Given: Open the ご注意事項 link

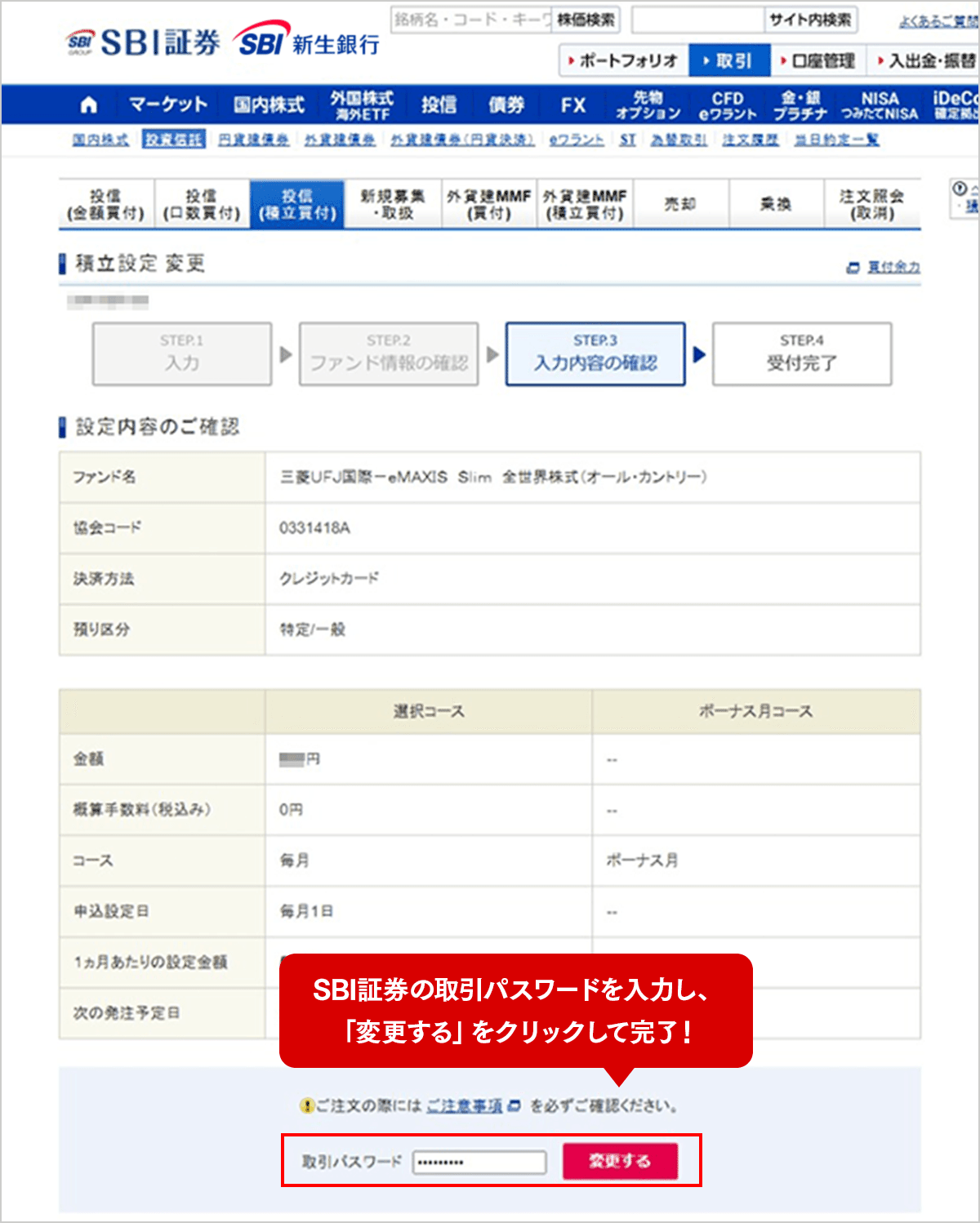Looking at the screenshot, I should [465, 1106].
